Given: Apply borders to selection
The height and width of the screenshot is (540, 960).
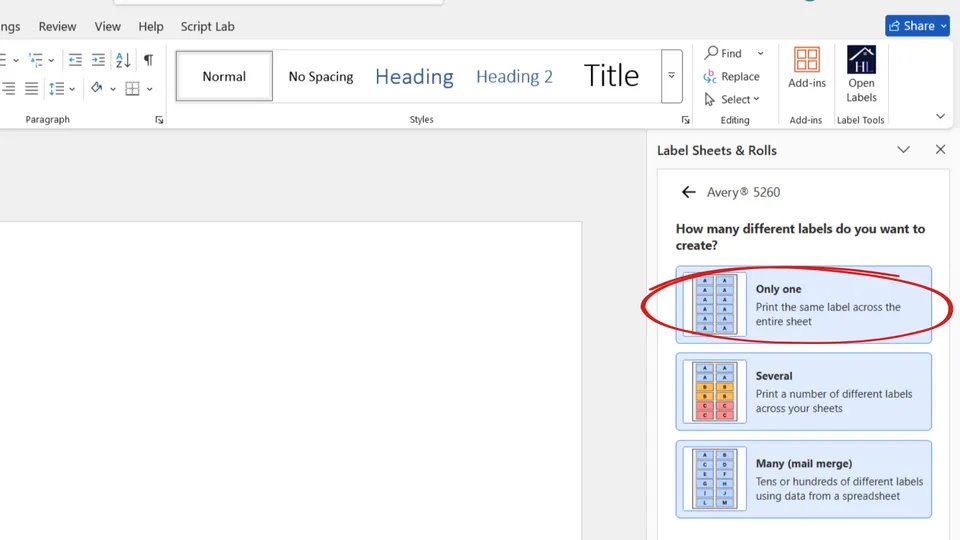Looking at the screenshot, I should click(x=132, y=89).
